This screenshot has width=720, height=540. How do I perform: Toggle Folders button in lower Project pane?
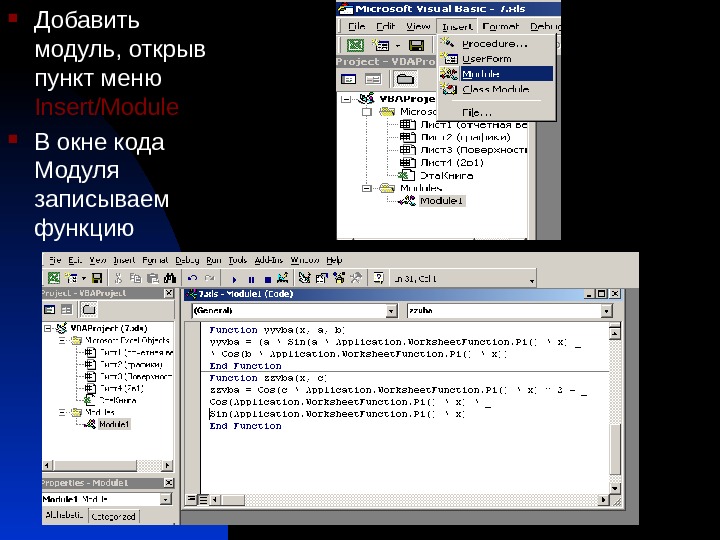pos(88,309)
